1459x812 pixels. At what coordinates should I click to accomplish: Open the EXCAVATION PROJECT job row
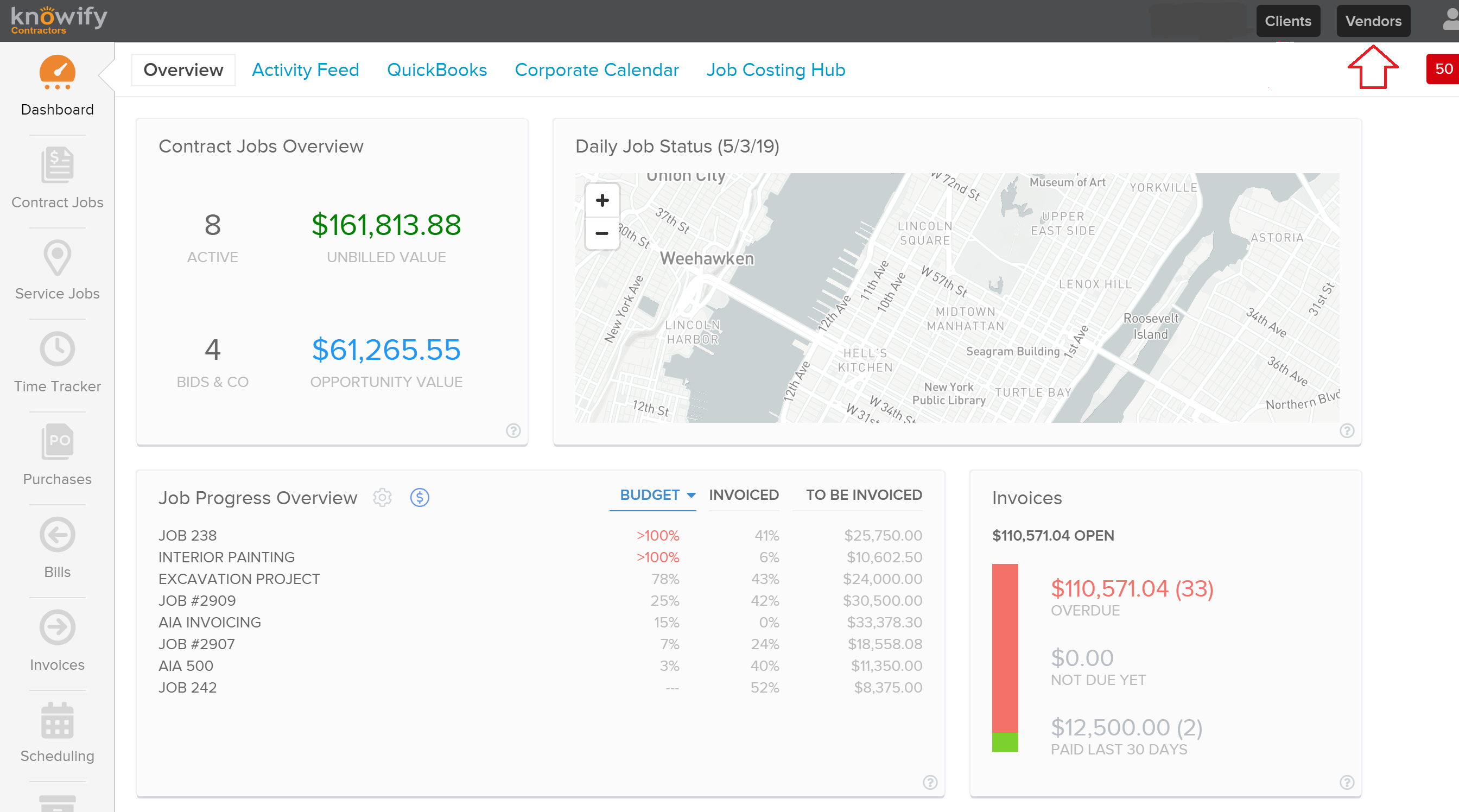[540, 579]
